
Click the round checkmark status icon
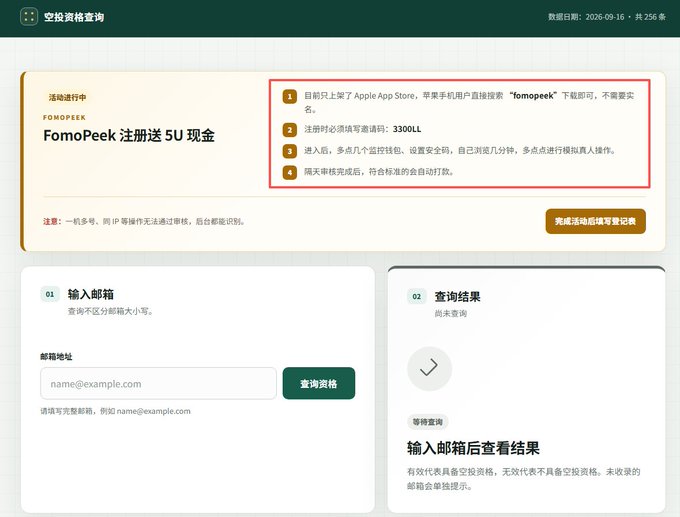429,369
